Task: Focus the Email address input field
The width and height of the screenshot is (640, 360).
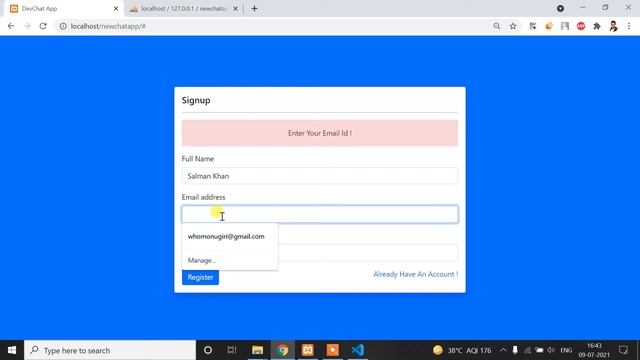Action: tap(320, 214)
